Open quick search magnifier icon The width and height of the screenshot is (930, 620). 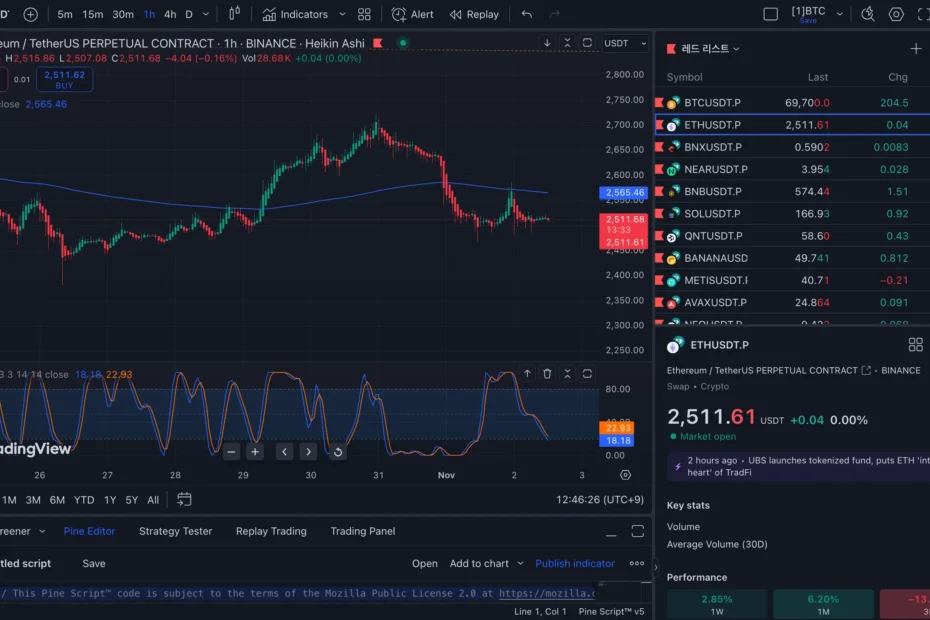point(868,14)
